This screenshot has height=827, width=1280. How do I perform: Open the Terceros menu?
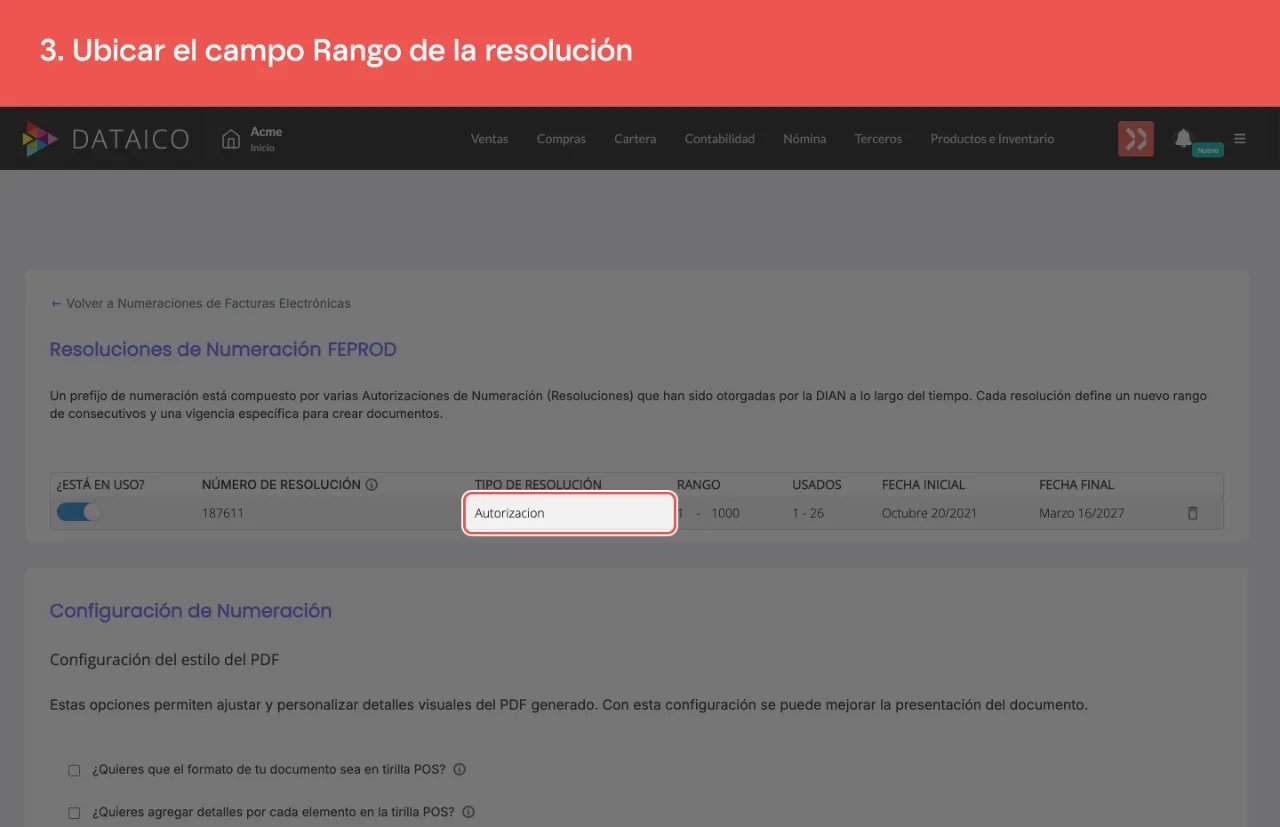coord(878,139)
